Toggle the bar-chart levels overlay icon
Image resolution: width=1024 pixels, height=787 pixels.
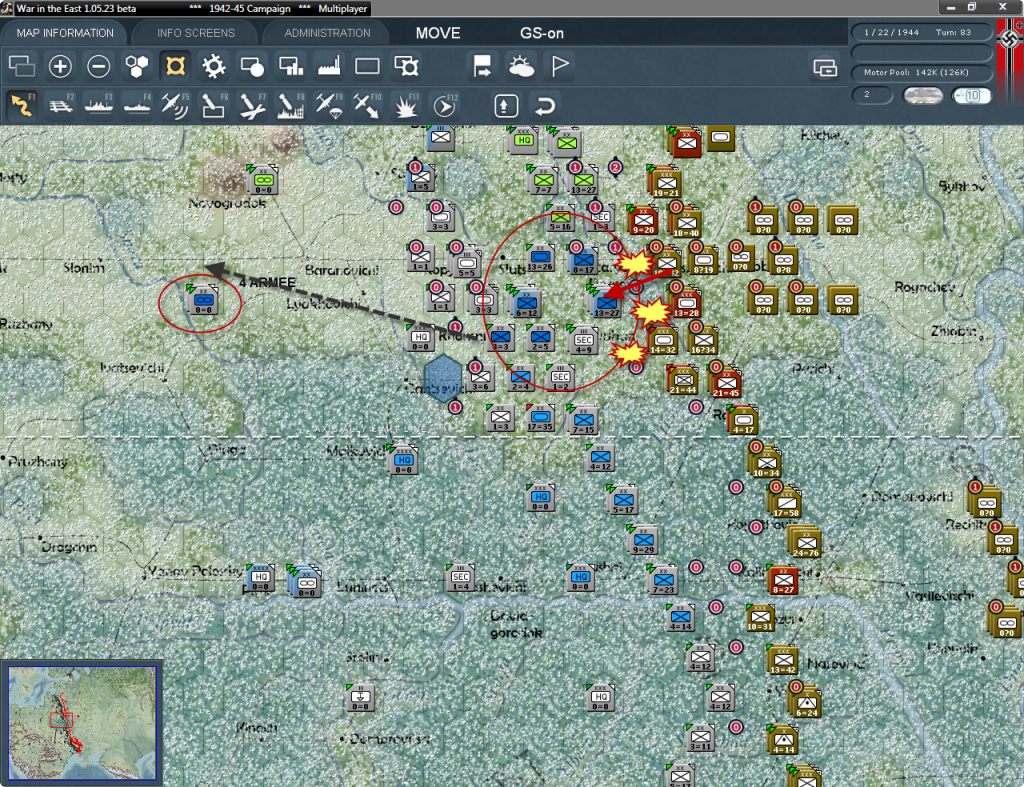tap(291, 66)
